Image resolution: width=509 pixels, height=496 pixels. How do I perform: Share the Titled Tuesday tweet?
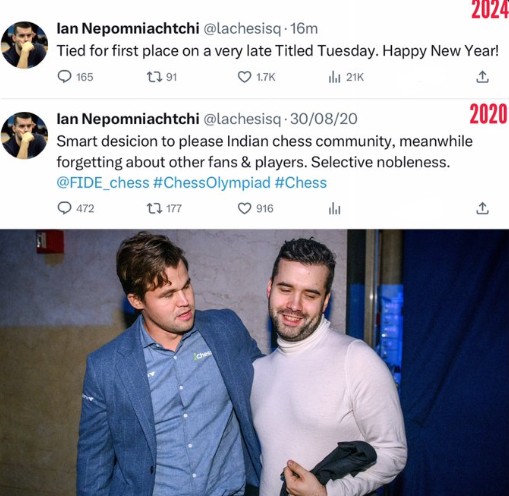coord(482,77)
